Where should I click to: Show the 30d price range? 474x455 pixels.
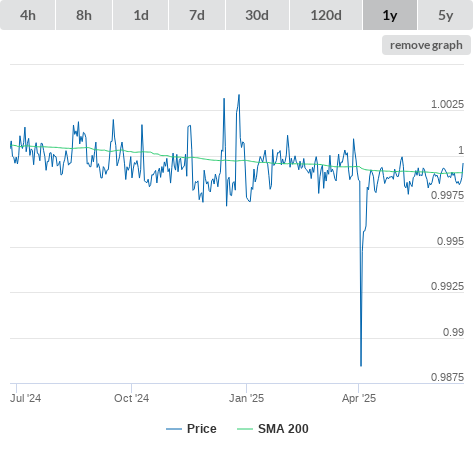point(257,15)
